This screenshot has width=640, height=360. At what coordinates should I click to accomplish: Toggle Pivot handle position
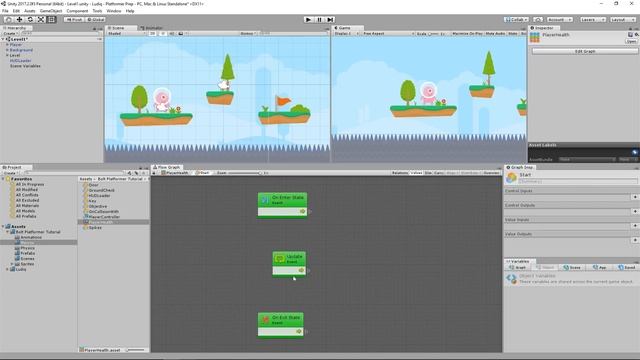pyautogui.click(x=74, y=19)
